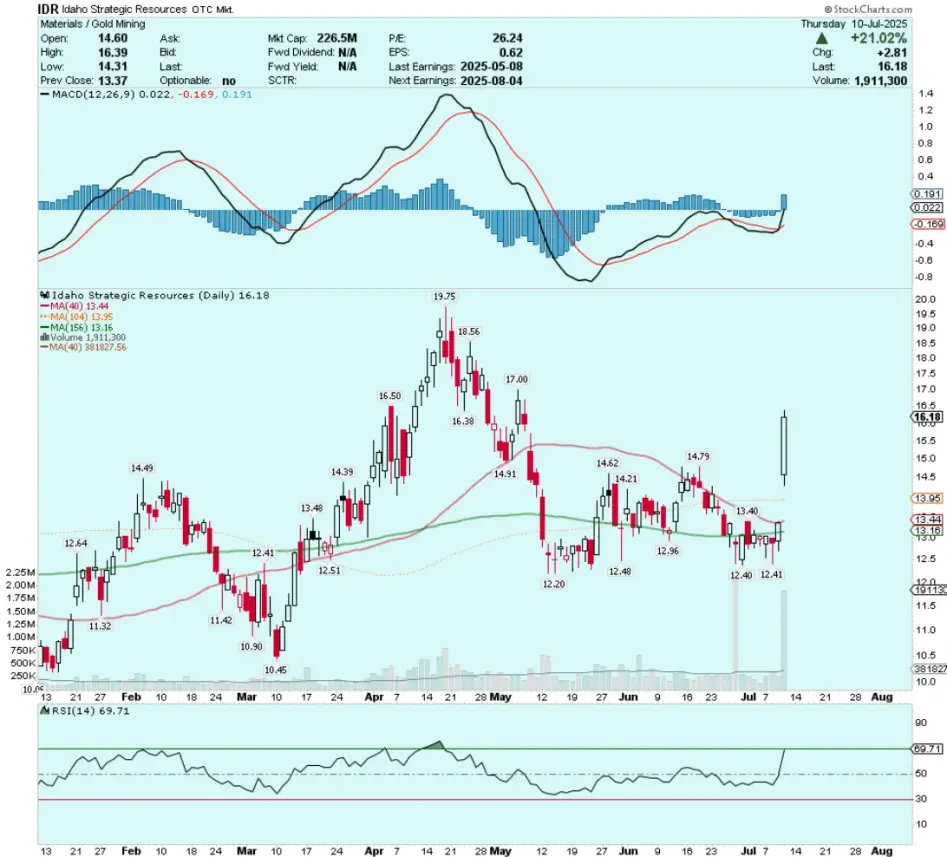
Task: Click the 12.48 price label
Action: point(620,571)
